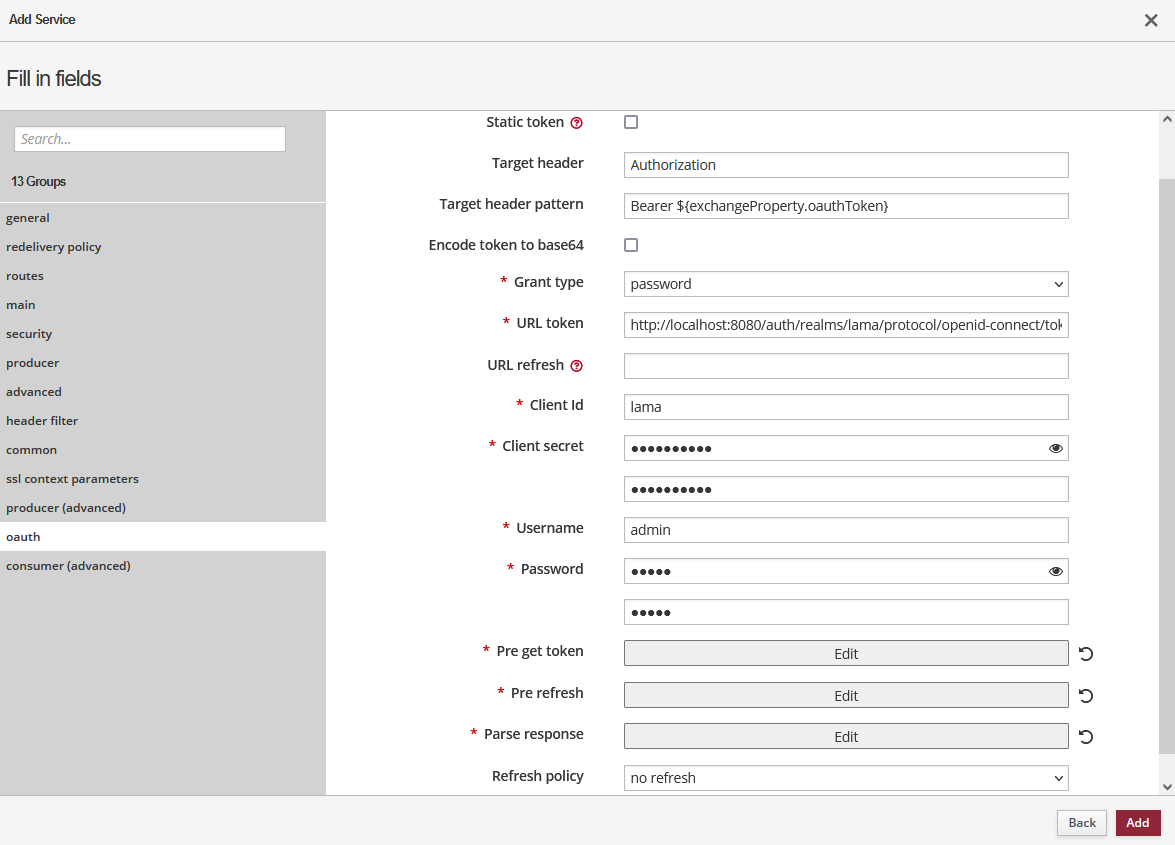The width and height of the screenshot is (1175, 845).
Task: Select the security group
Action: pyautogui.click(x=29, y=333)
